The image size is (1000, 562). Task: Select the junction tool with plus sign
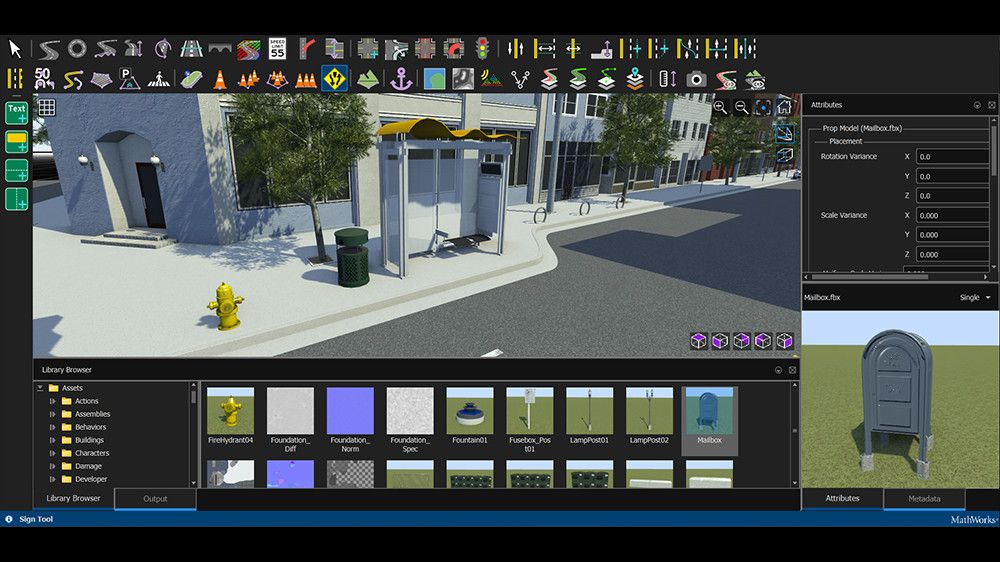tap(368, 48)
